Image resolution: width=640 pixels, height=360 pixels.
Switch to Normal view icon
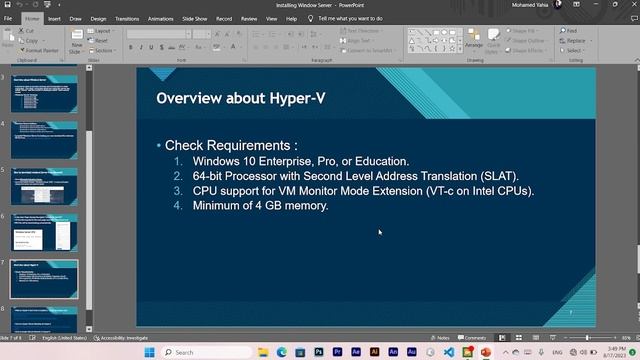(502, 338)
